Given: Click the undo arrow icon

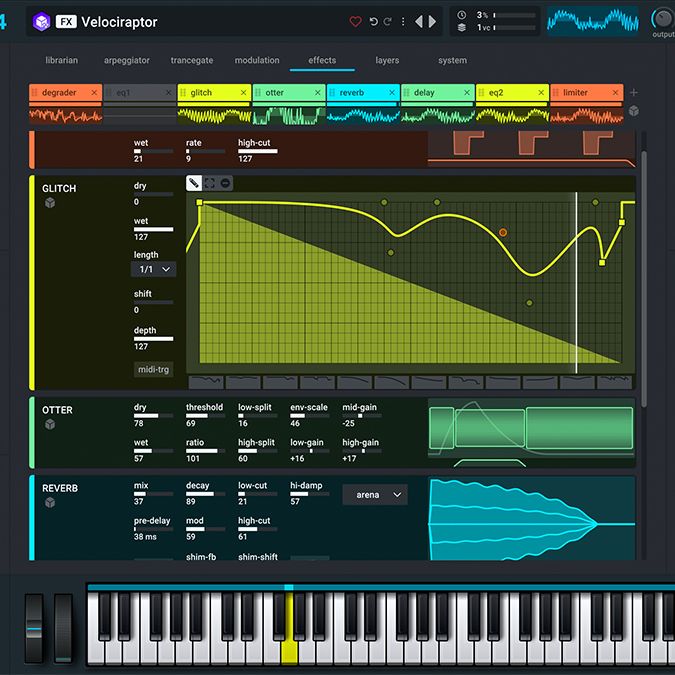Looking at the screenshot, I should pos(374,22).
